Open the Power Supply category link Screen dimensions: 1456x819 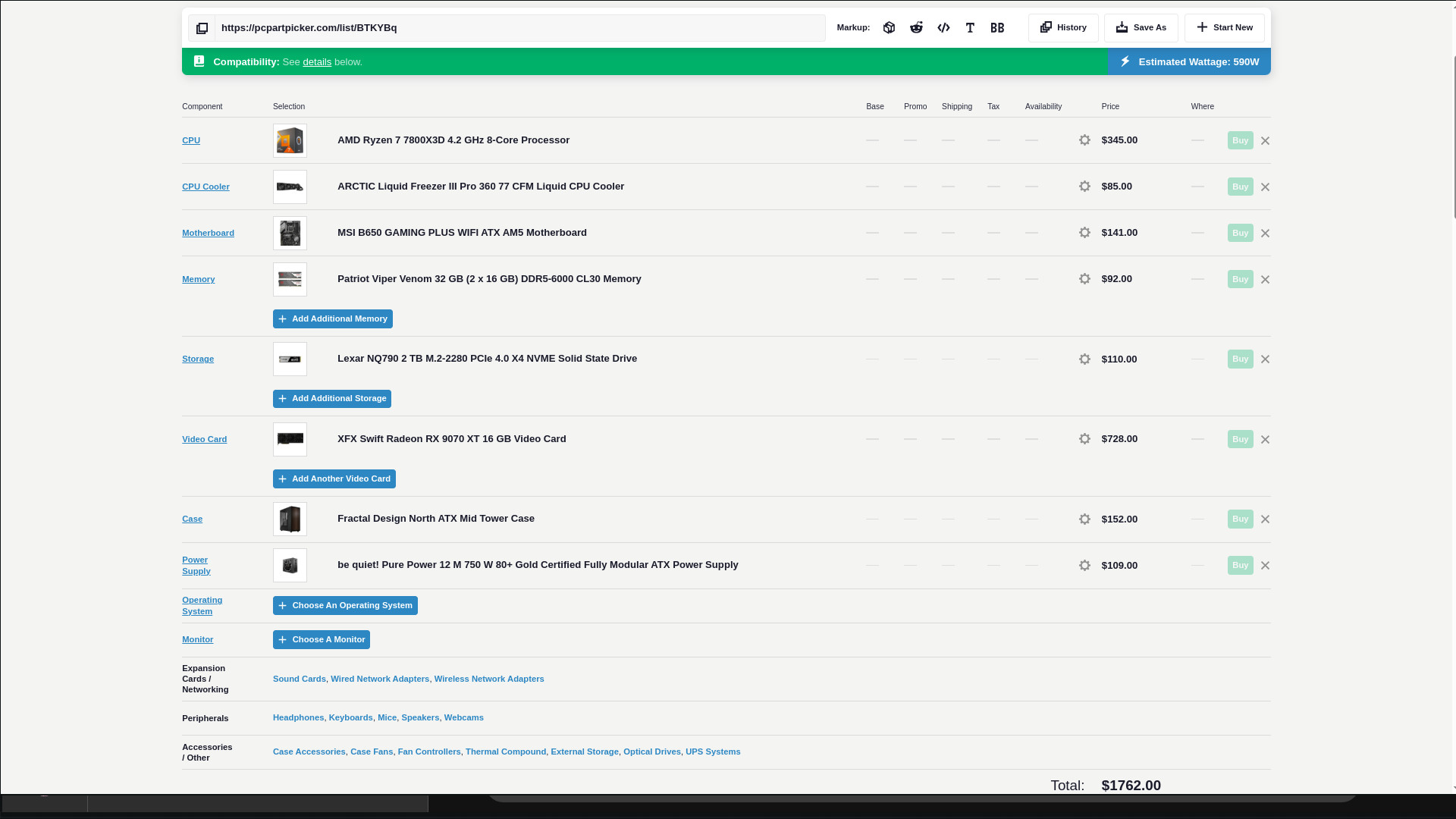click(196, 566)
